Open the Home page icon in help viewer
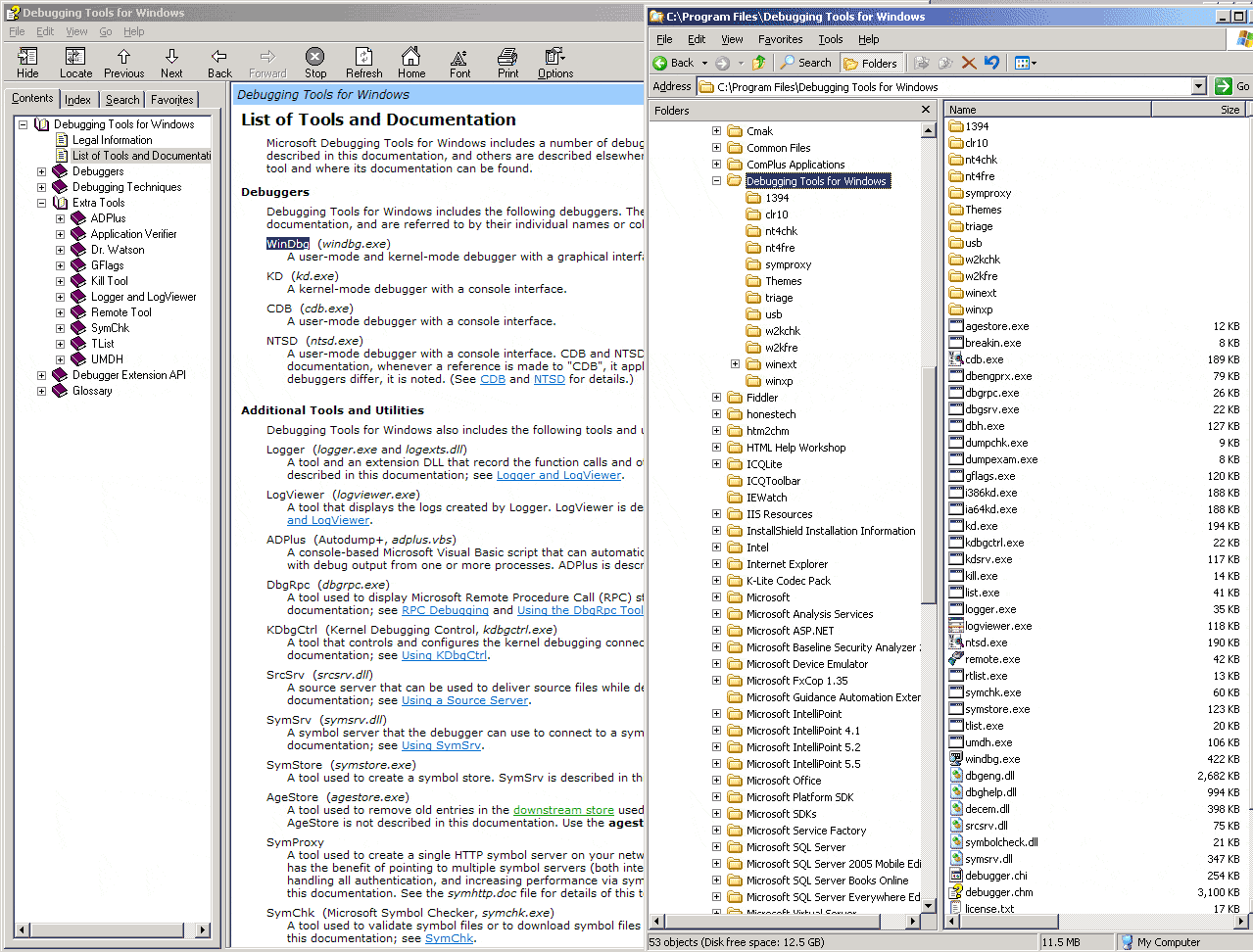This screenshot has height=952, width=1253. tap(411, 63)
